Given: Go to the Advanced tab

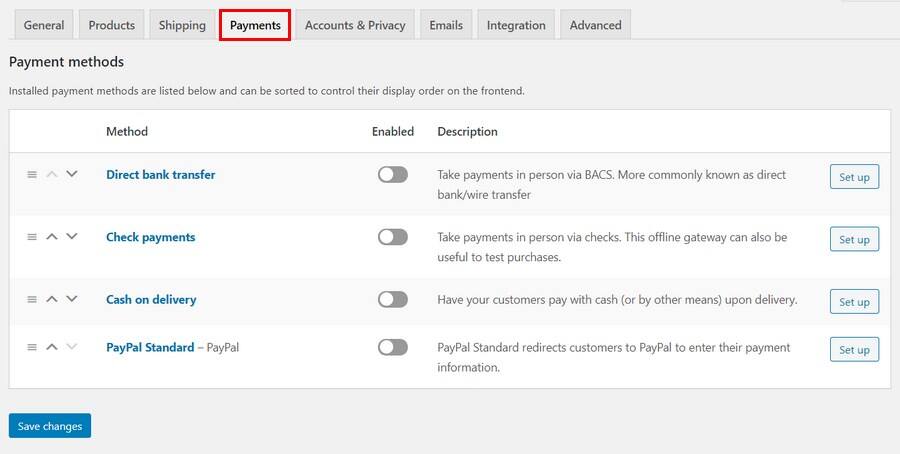Looking at the screenshot, I should tap(595, 25).
